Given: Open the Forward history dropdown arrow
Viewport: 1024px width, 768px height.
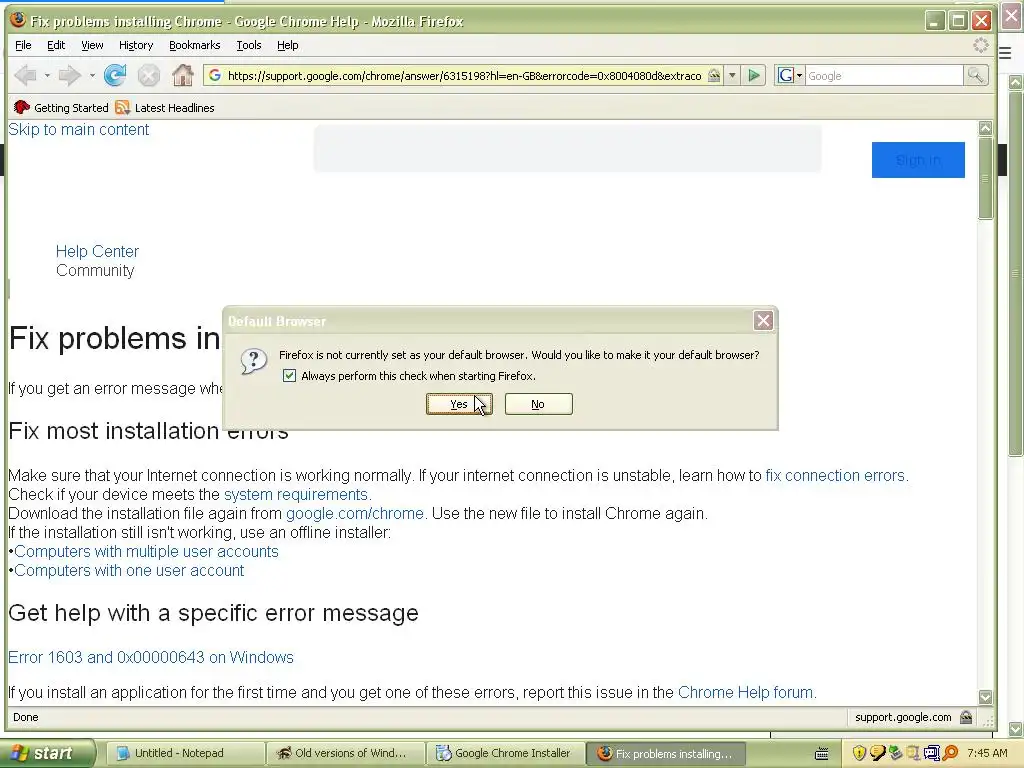Looking at the screenshot, I should [92, 76].
